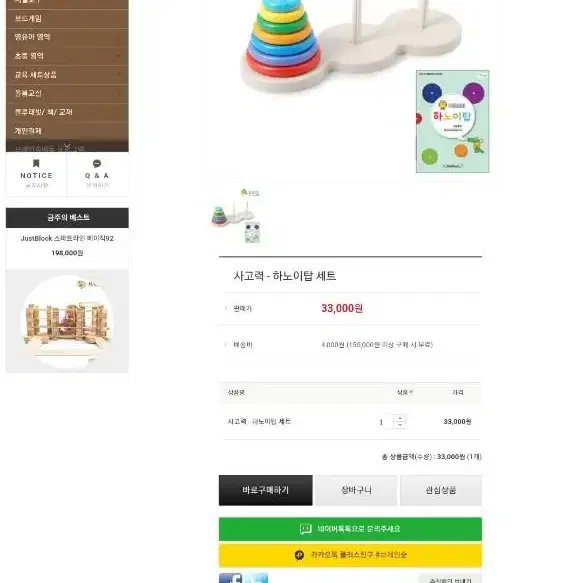This screenshot has height=583, width=583.
Task: Open the 보드게임 category
Action: pyautogui.click(x=67, y=19)
